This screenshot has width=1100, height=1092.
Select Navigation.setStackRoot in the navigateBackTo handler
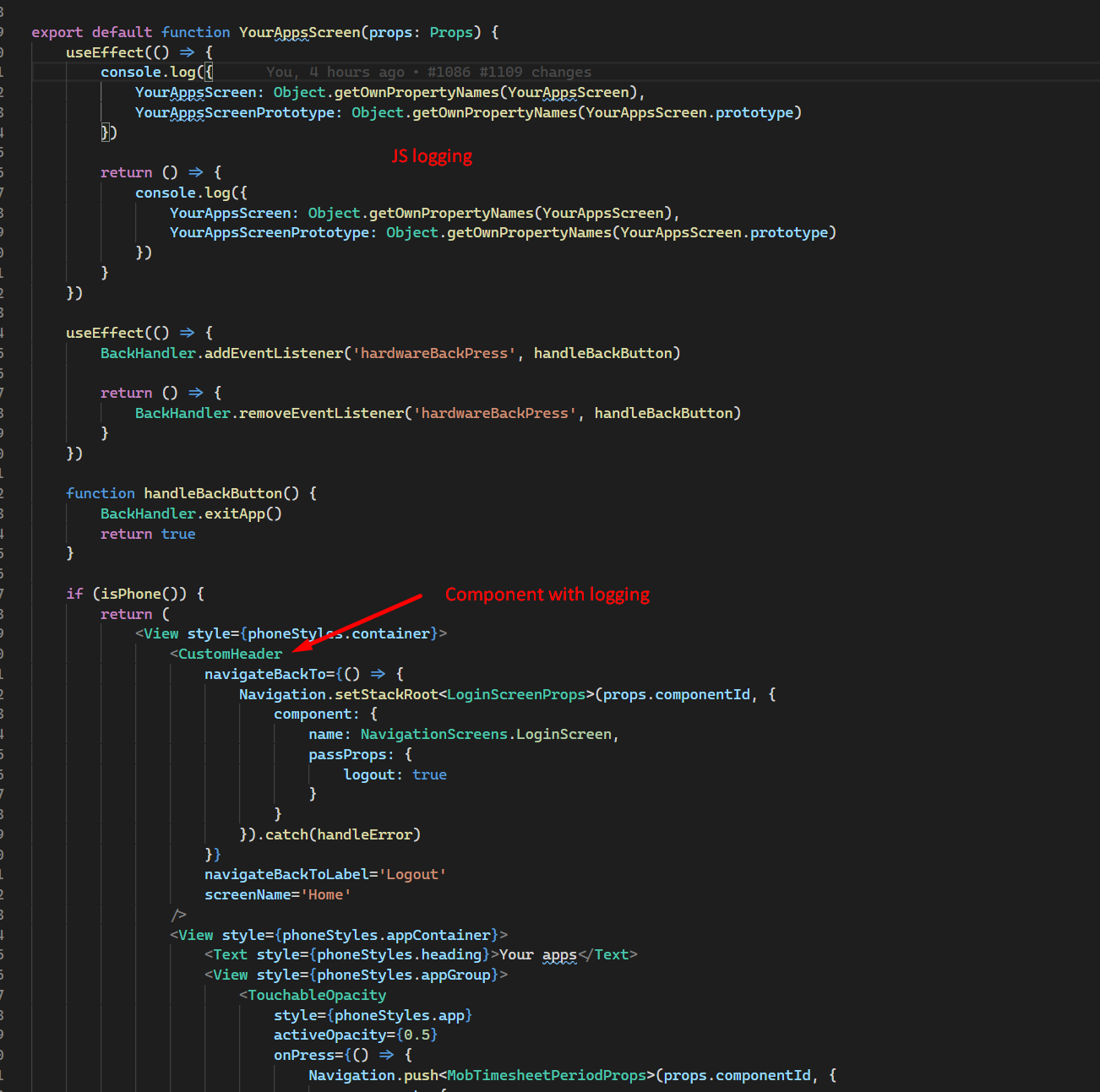coord(338,693)
